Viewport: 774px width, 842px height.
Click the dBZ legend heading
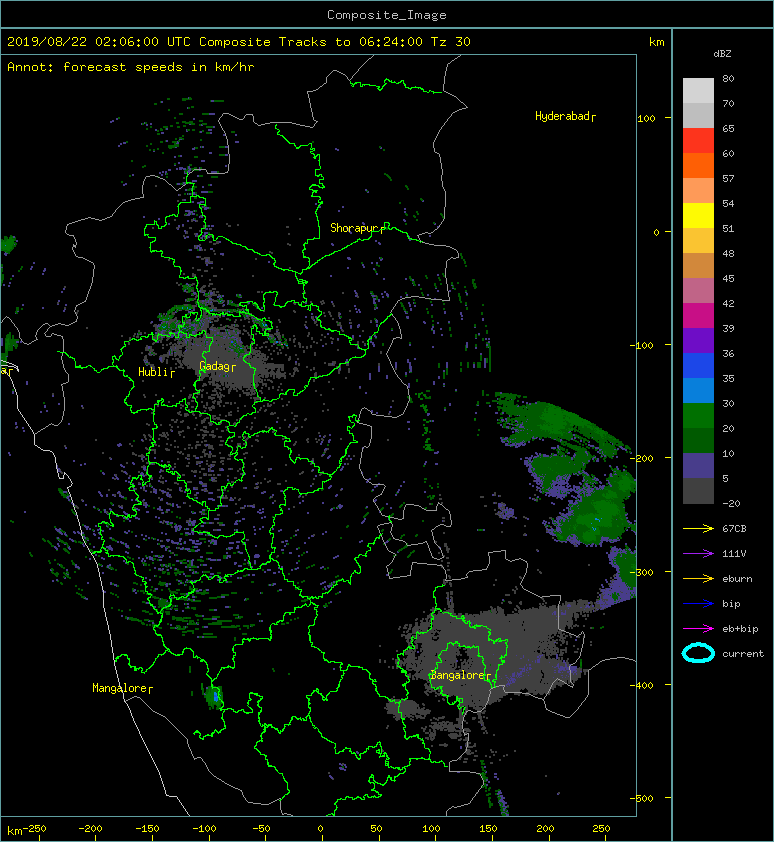click(x=722, y=54)
